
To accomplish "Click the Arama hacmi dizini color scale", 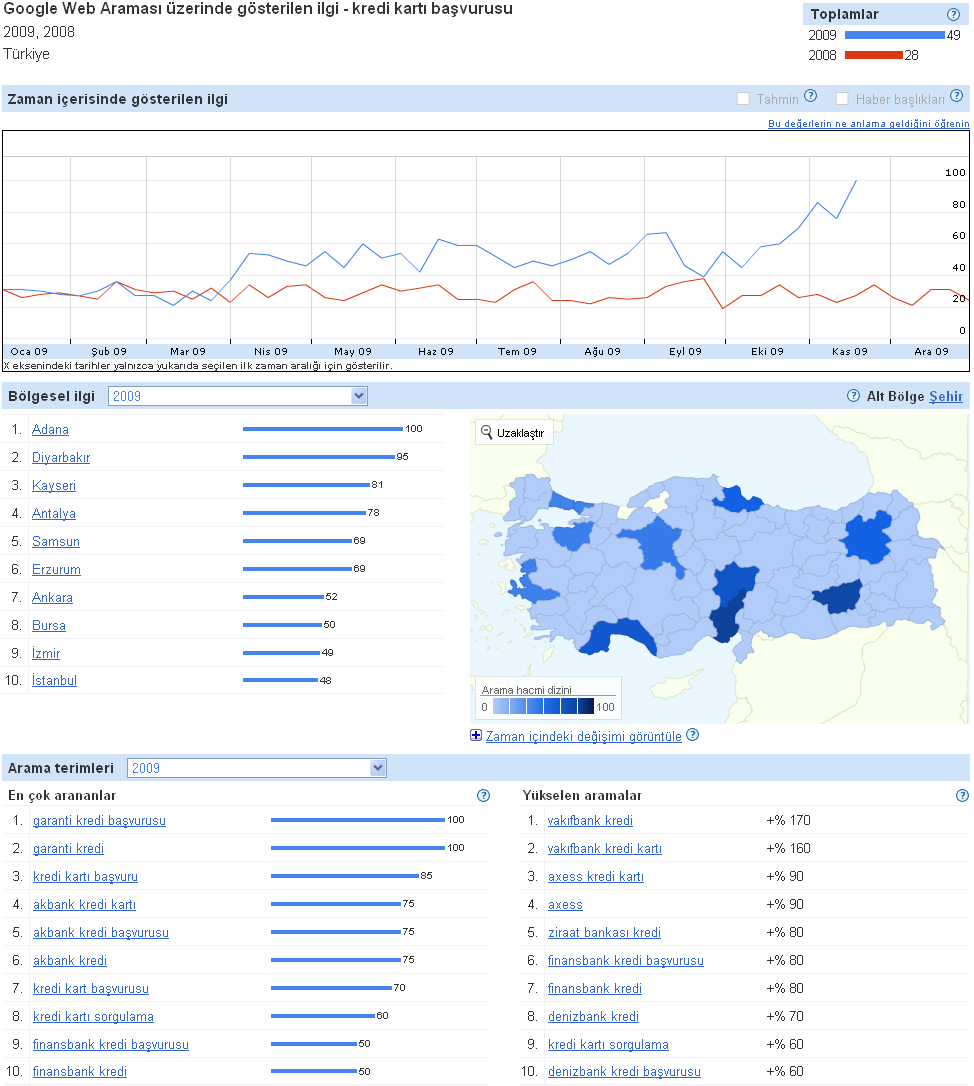I will tap(544, 706).
